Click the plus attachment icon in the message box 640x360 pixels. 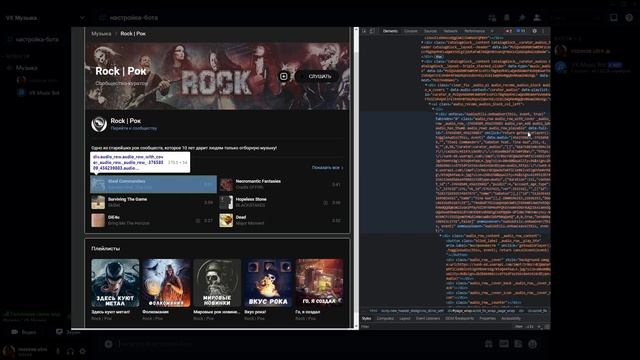[108, 344]
